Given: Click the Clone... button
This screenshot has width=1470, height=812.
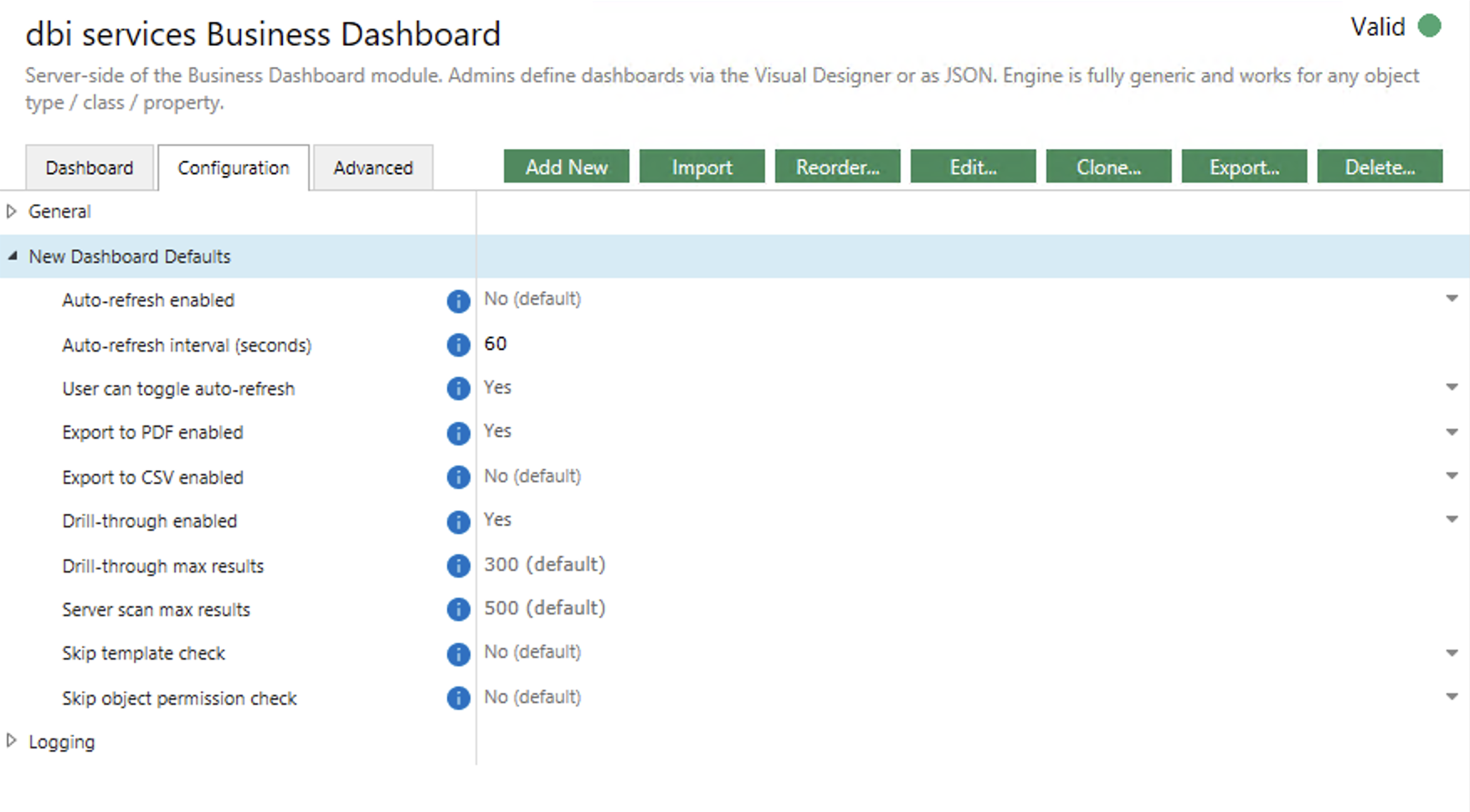Looking at the screenshot, I should pyautogui.click(x=1109, y=167).
